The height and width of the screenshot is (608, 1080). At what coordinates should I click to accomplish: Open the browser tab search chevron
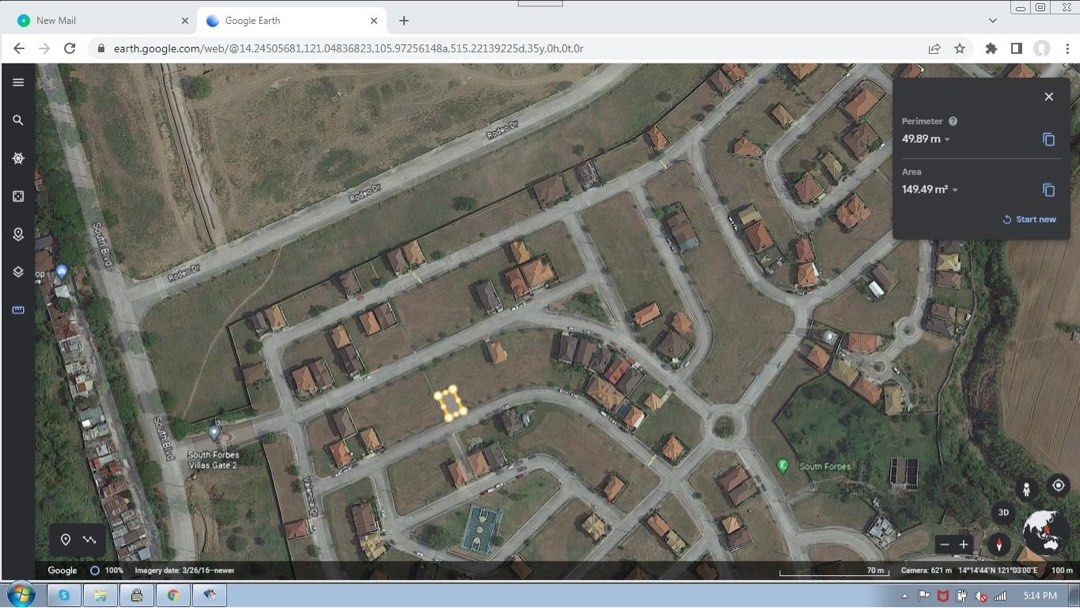point(992,20)
